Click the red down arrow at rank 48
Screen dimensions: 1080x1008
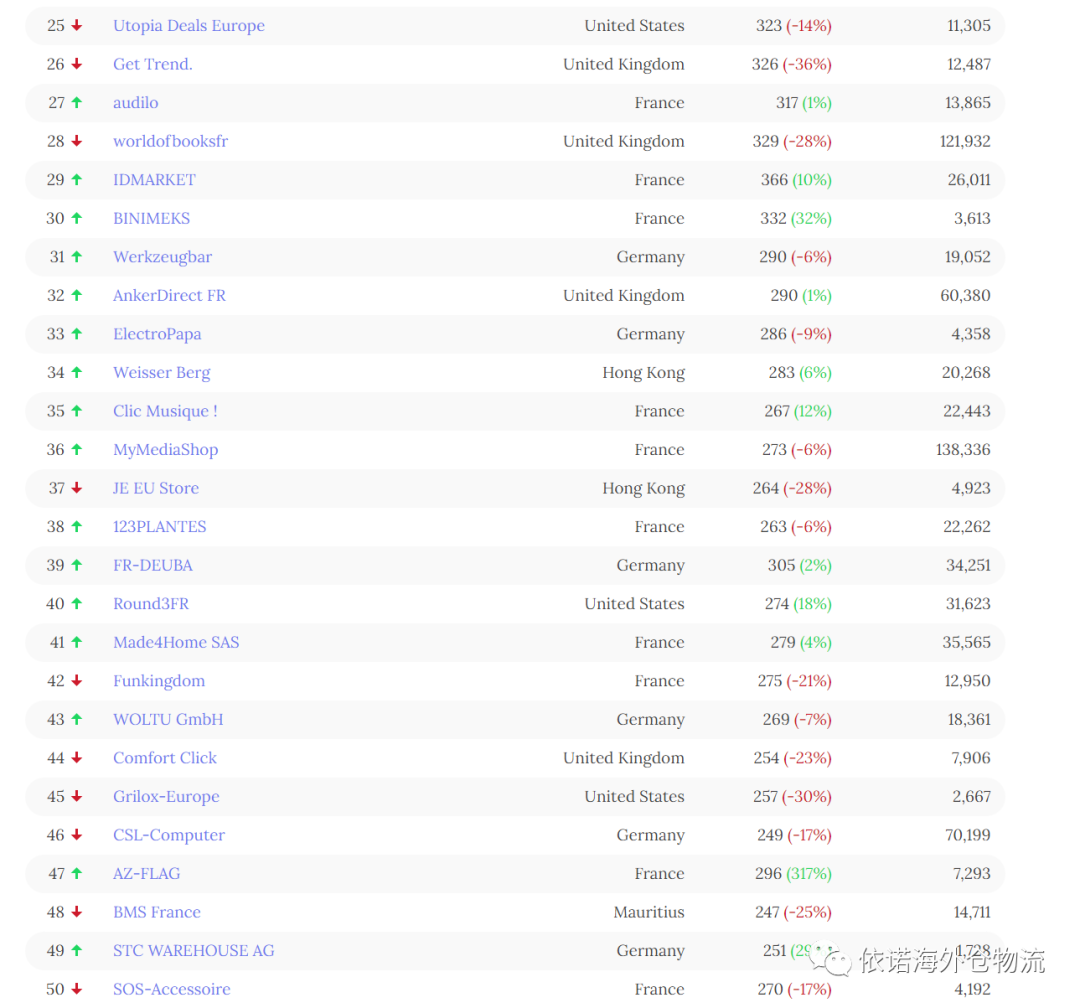[76, 912]
